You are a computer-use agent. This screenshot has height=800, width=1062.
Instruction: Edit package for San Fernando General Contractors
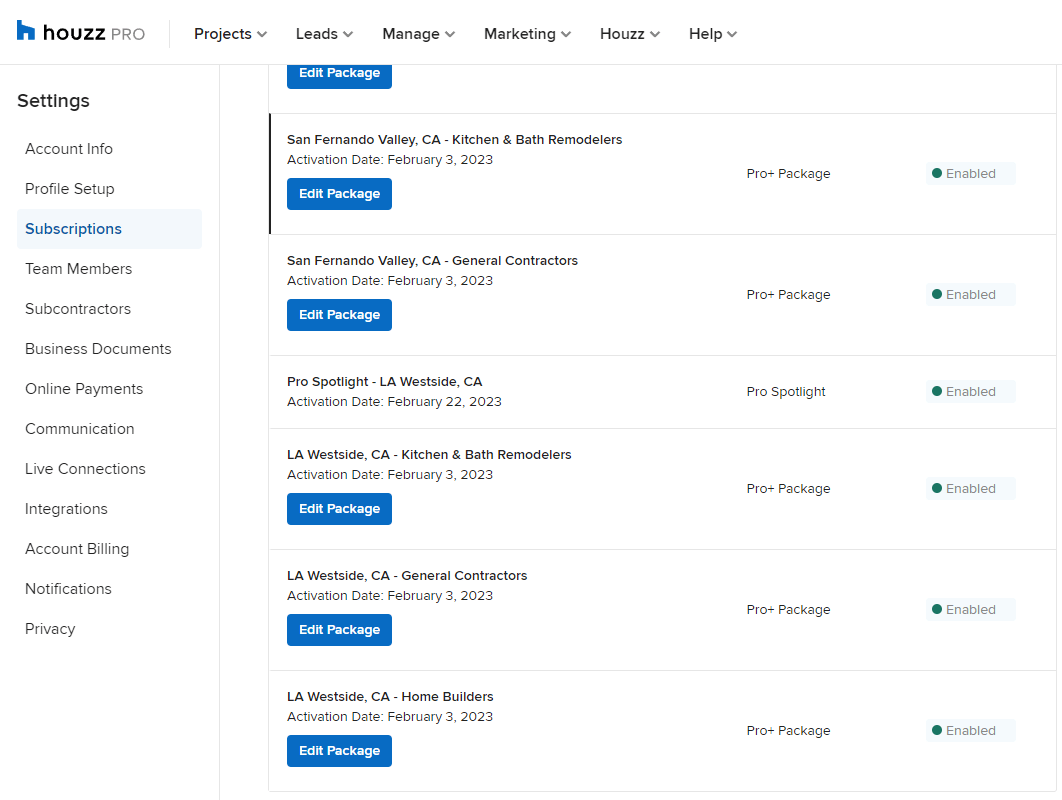339,315
